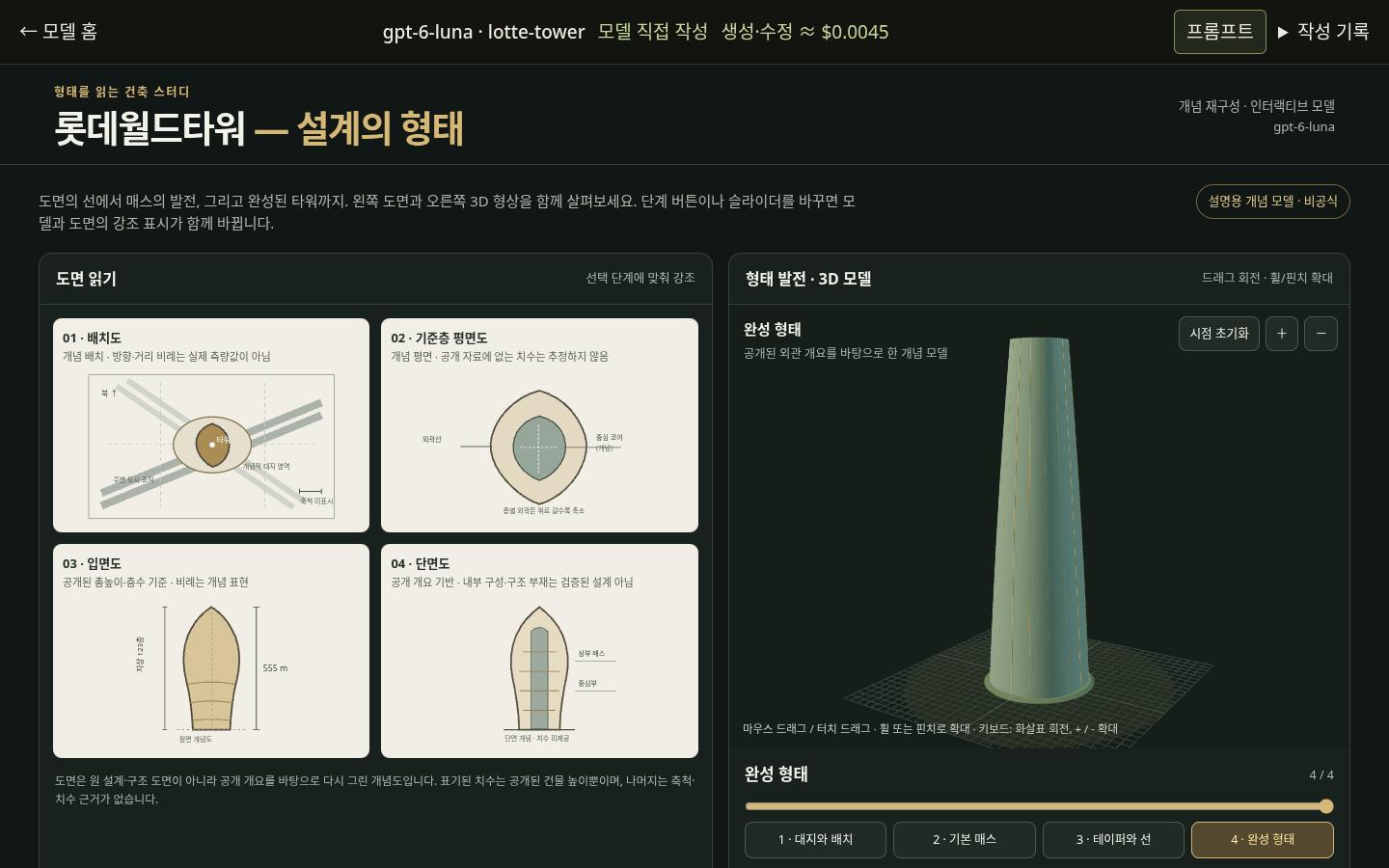The width and height of the screenshot is (1389, 868).
Task: Open the 04 · 단면도 drawing card
Action: tap(539, 651)
